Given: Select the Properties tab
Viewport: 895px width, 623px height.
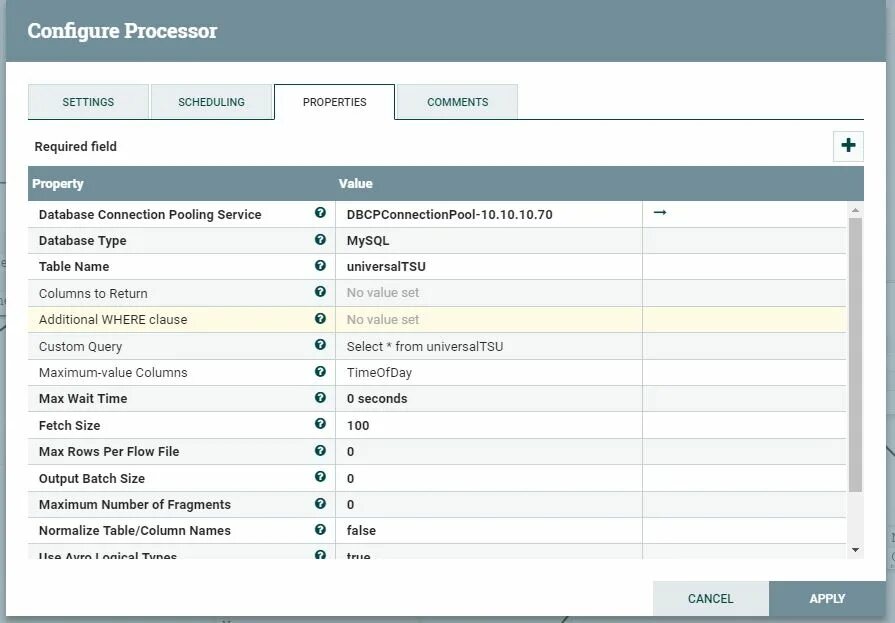Looking at the screenshot, I should [x=334, y=102].
